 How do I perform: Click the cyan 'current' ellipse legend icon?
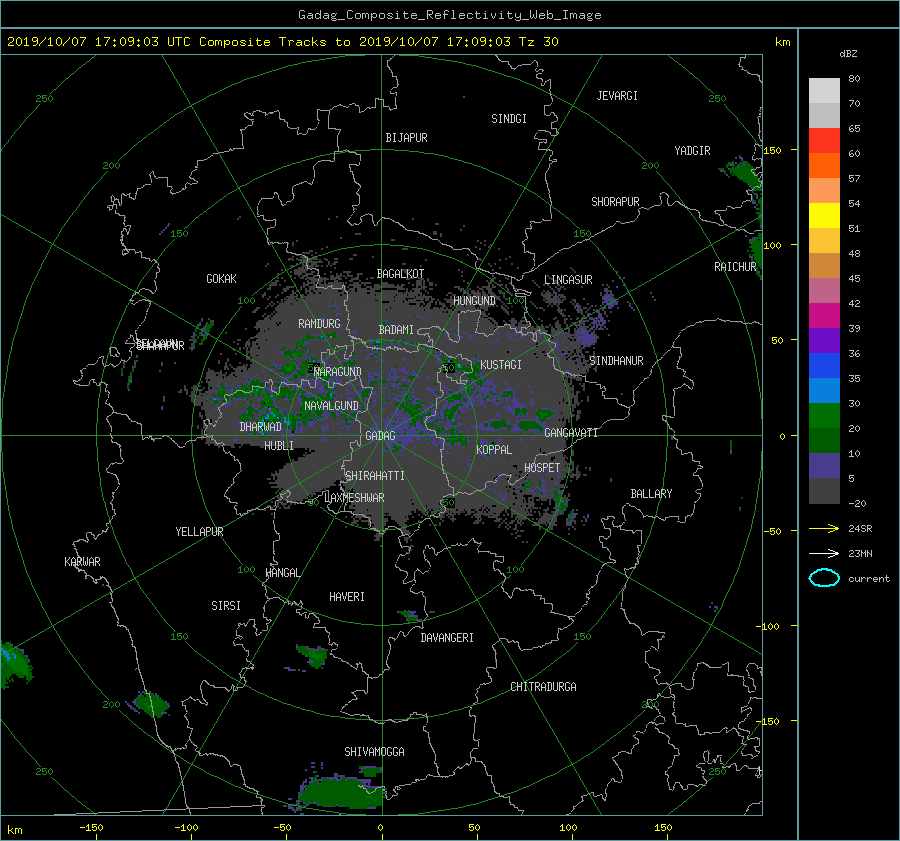coord(824,578)
